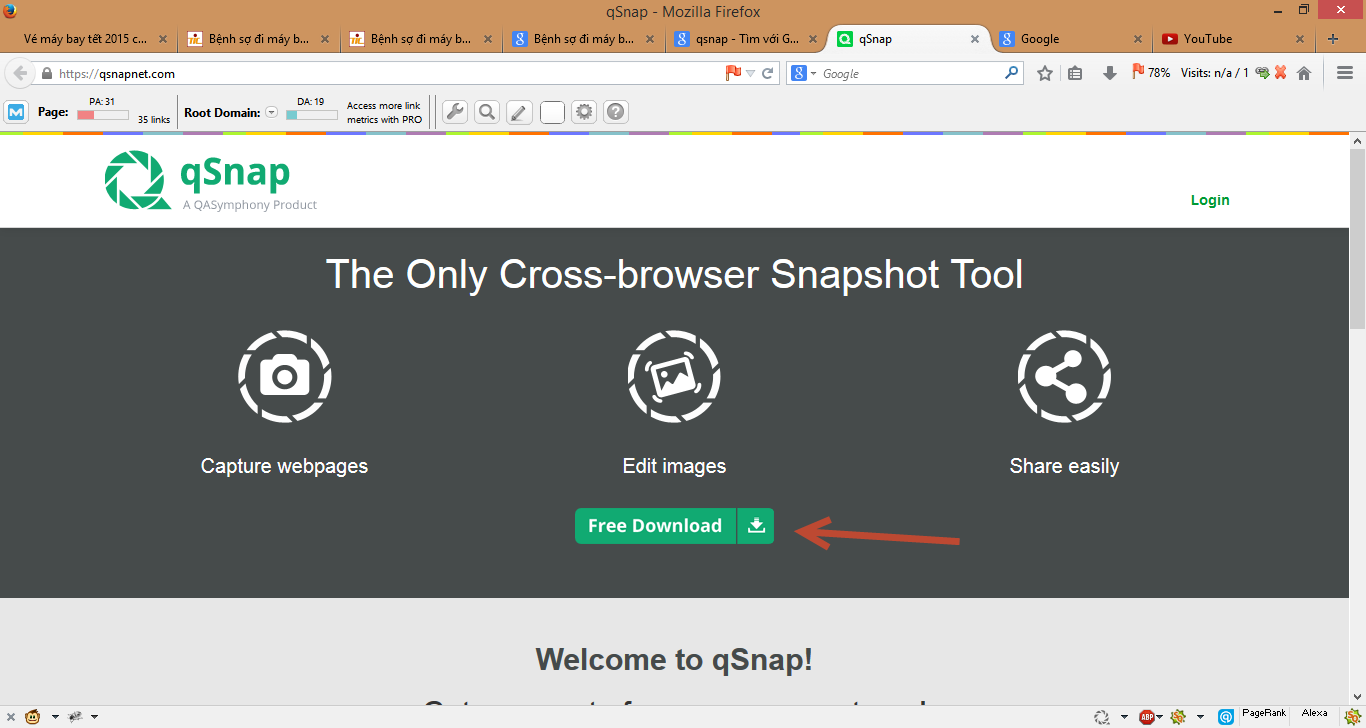Click the sync spinner status bar icon
1366x728 pixels.
(1101, 716)
